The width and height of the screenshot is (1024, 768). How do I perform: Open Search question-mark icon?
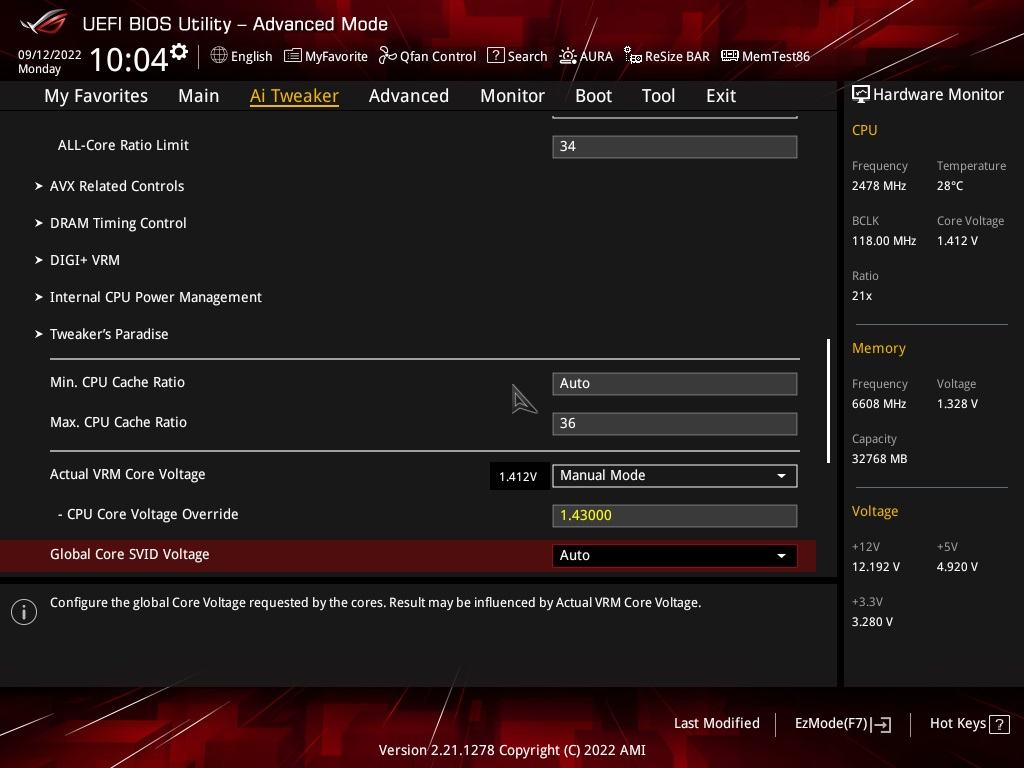(x=496, y=56)
